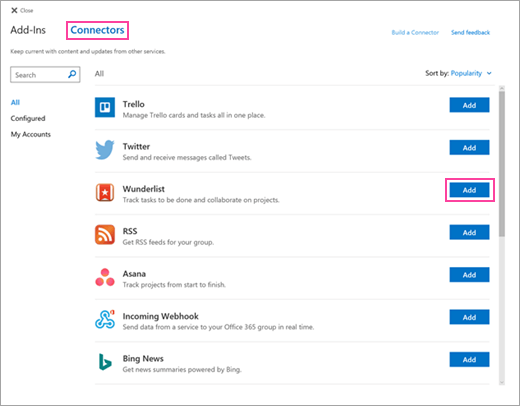Select the All category in sidebar
The image size is (520, 406).
[x=15, y=102]
